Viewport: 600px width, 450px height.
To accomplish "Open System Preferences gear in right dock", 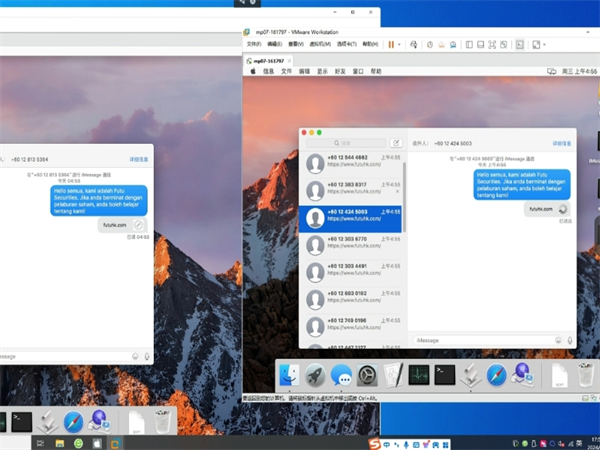I will tap(367, 376).
